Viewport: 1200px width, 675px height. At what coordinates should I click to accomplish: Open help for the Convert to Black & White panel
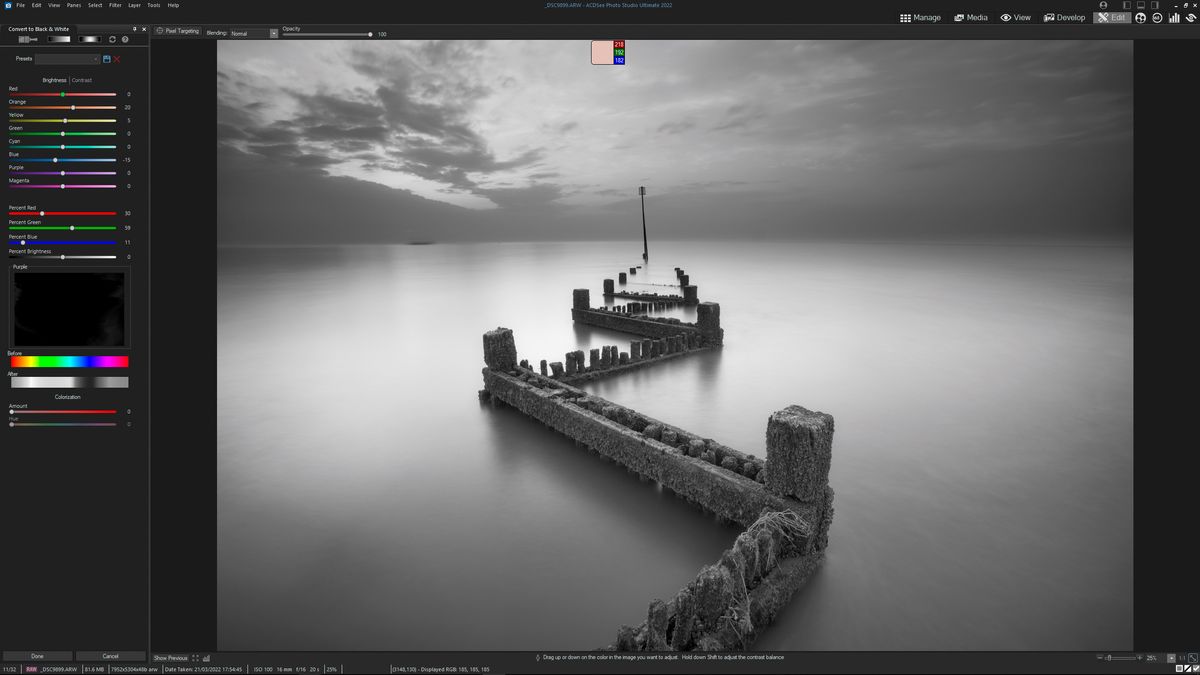pyautogui.click(x=125, y=39)
